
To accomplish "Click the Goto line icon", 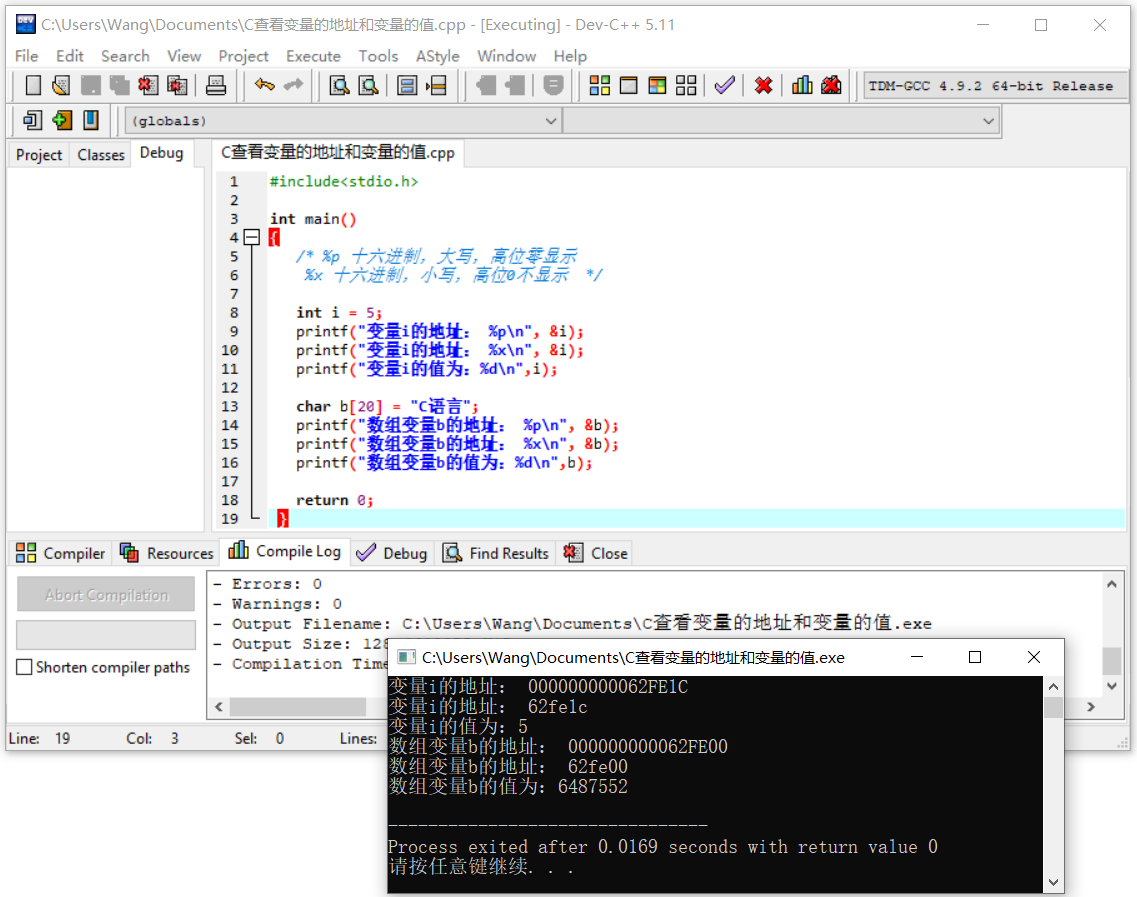I will point(437,86).
